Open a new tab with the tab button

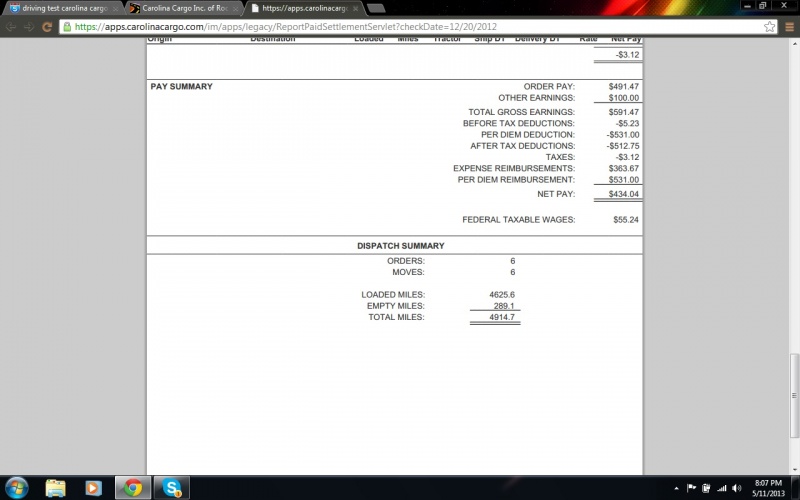tap(377, 8)
